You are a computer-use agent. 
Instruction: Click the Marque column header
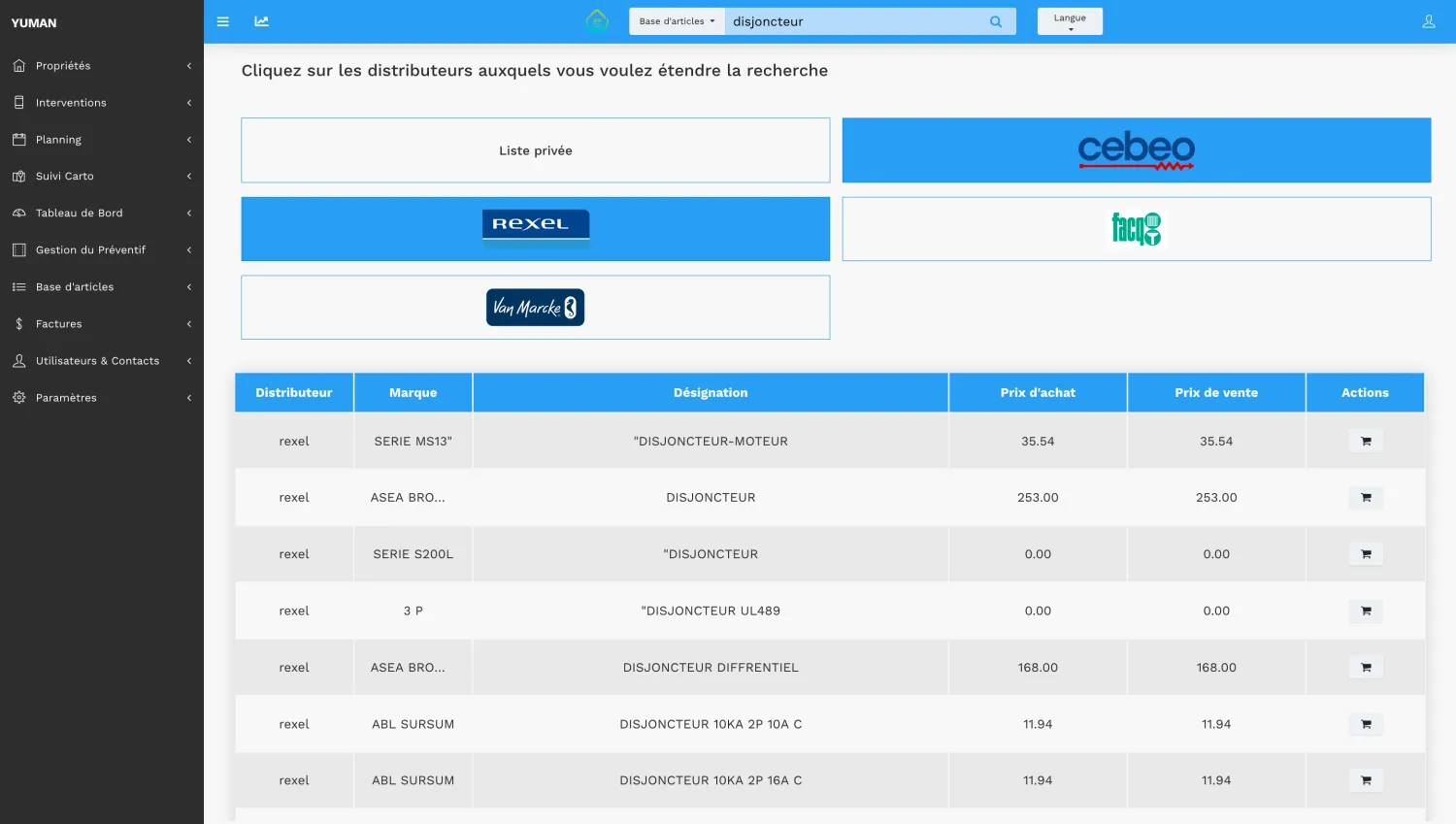tap(414, 393)
